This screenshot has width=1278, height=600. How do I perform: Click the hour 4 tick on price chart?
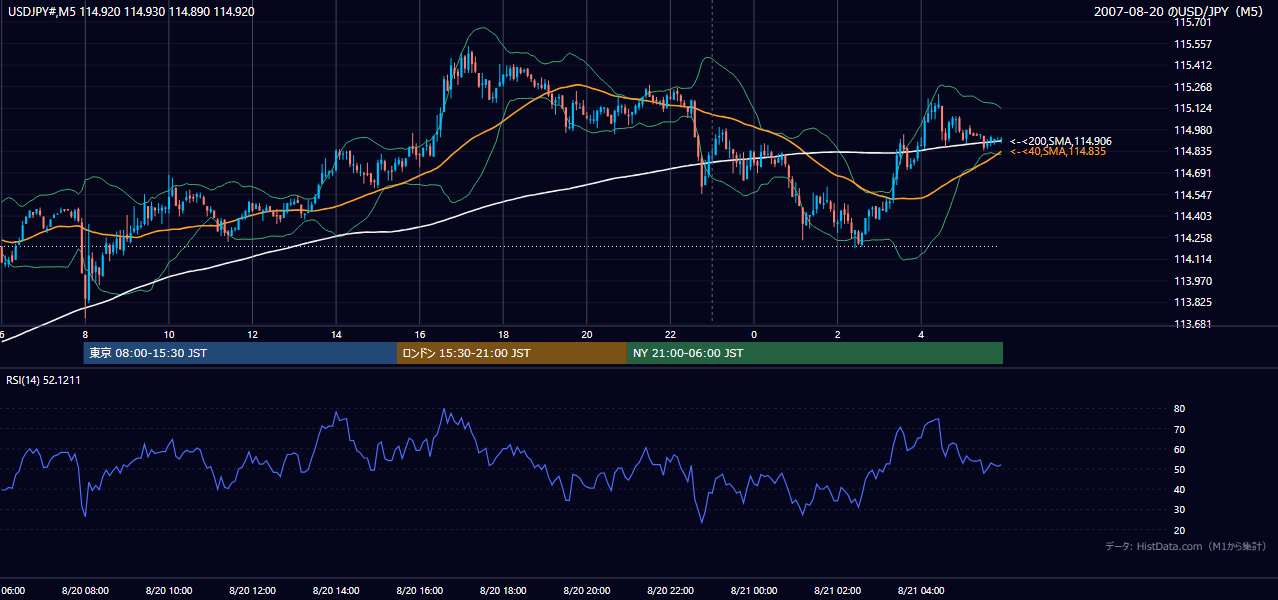(922, 335)
